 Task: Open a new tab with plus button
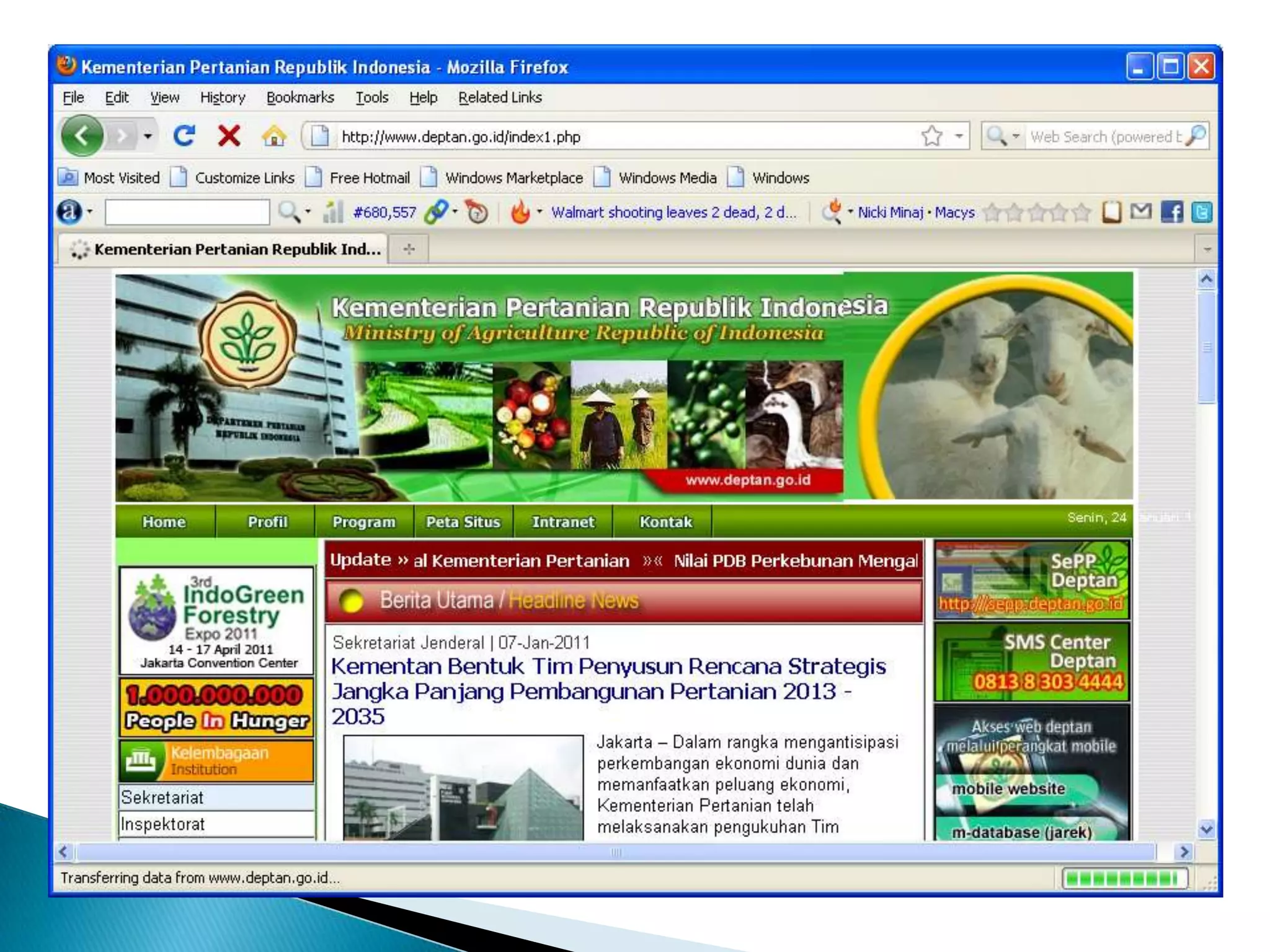(x=409, y=249)
